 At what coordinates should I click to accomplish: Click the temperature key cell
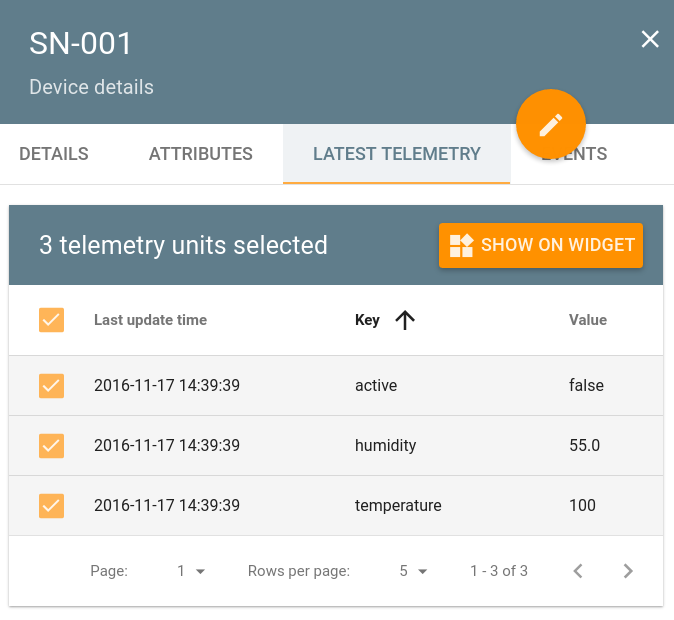click(x=398, y=506)
